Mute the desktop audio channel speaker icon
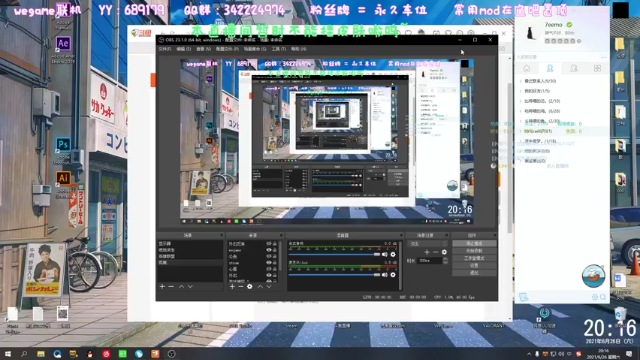This screenshot has height=360, width=640. 384,254
